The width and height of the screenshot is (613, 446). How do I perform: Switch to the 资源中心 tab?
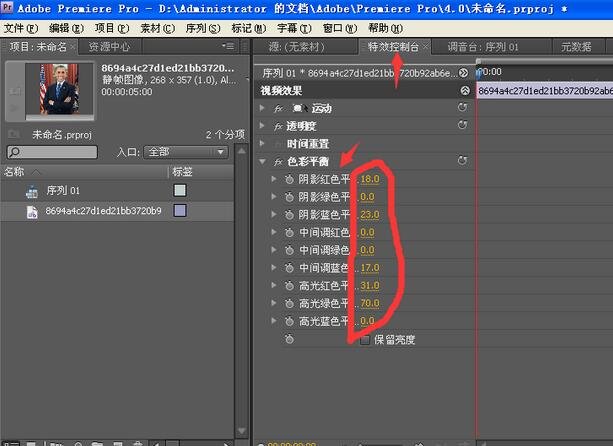109,47
